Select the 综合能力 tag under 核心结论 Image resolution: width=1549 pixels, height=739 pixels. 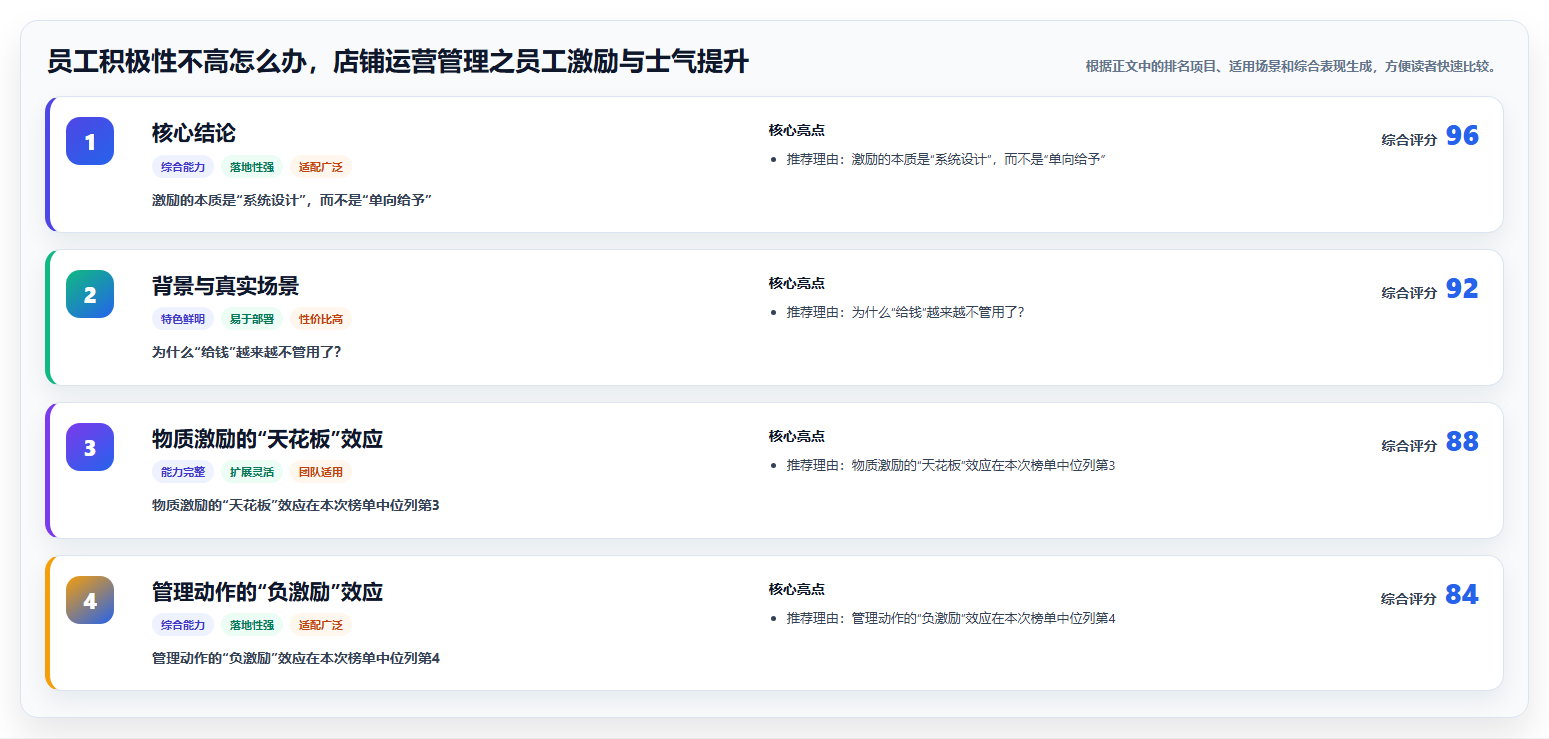point(183,167)
